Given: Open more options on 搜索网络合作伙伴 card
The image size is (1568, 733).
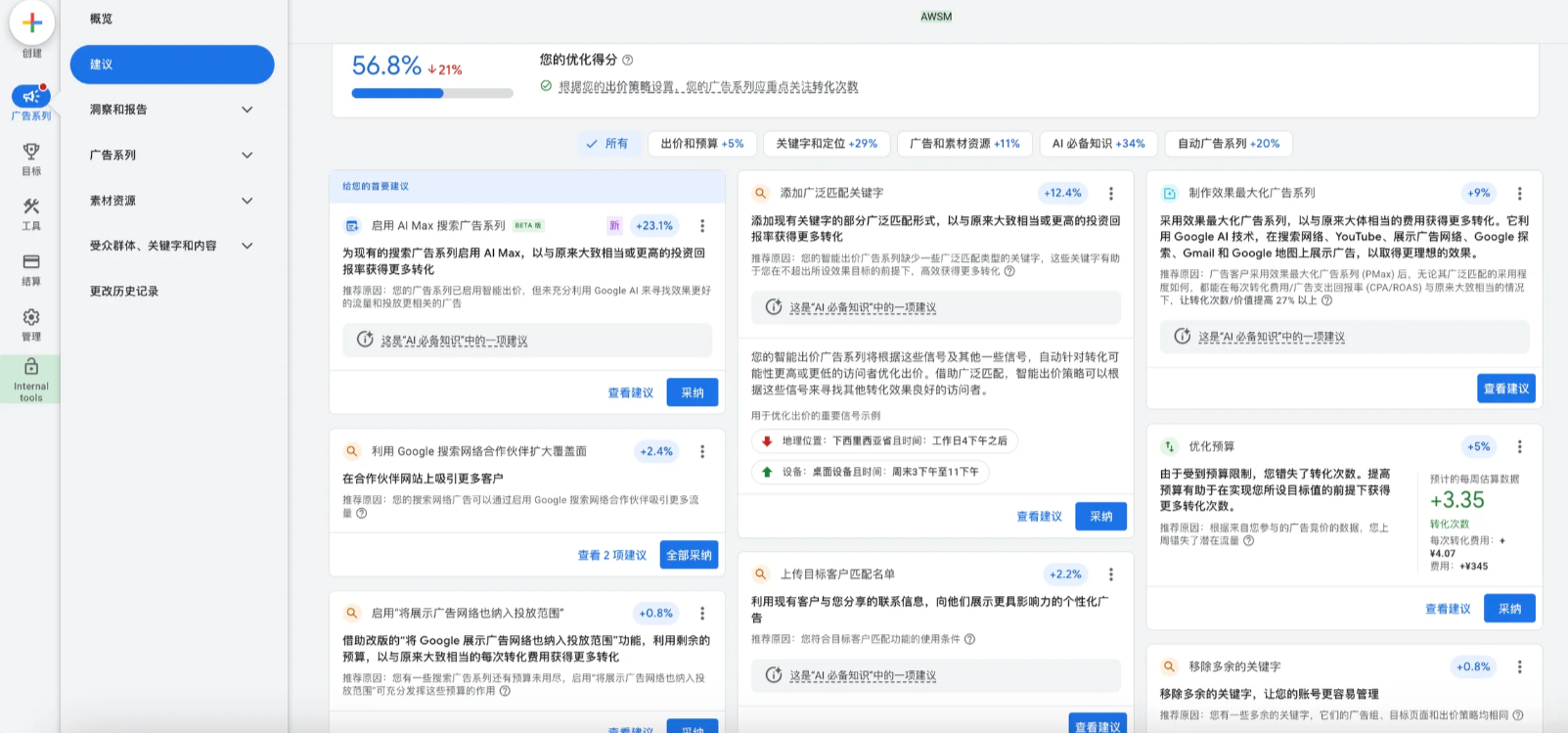Looking at the screenshot, I should click(702, 452).
